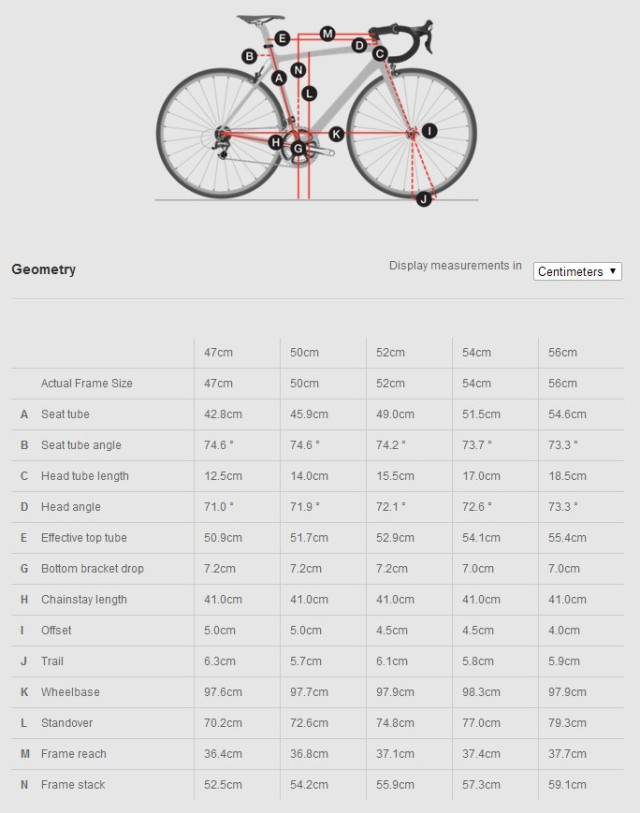Click the K marker on the diagram

(336, 133)
